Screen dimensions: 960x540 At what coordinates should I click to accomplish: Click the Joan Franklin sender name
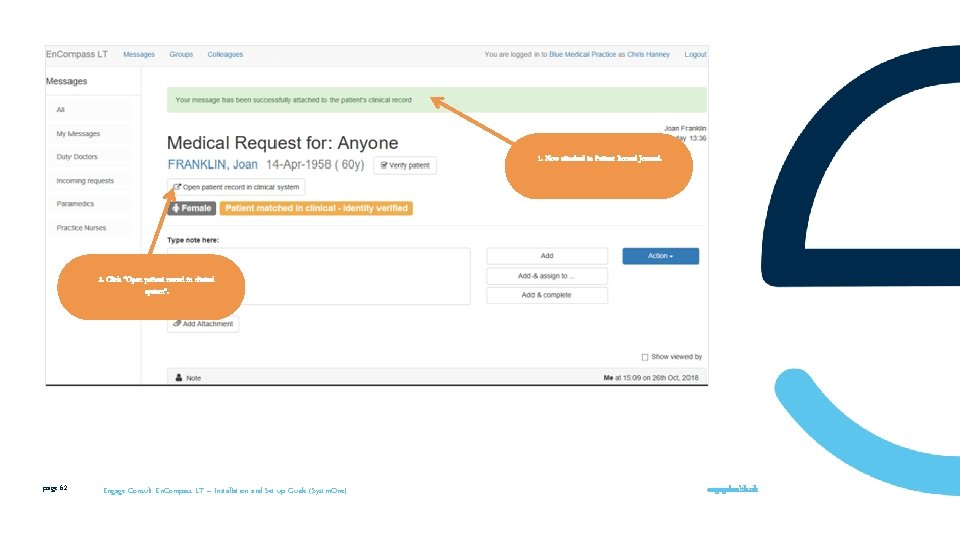coord(685,129)
